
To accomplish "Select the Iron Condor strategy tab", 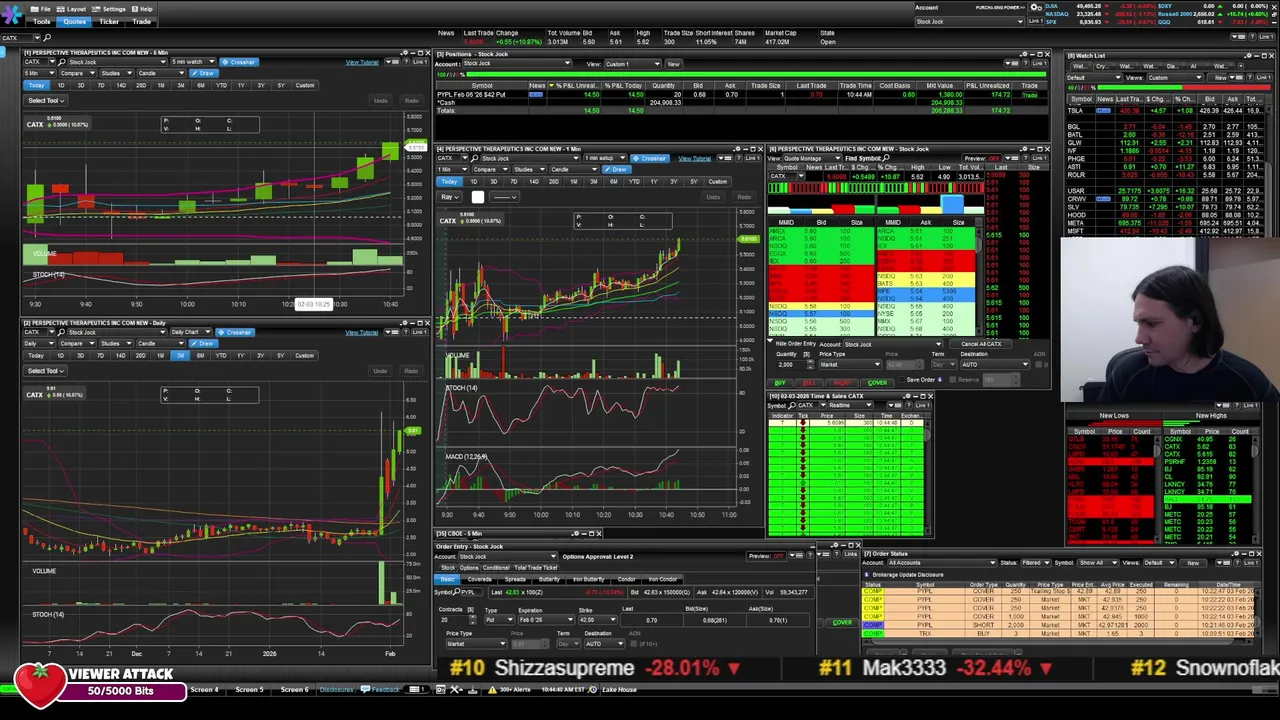I will 663,579.
